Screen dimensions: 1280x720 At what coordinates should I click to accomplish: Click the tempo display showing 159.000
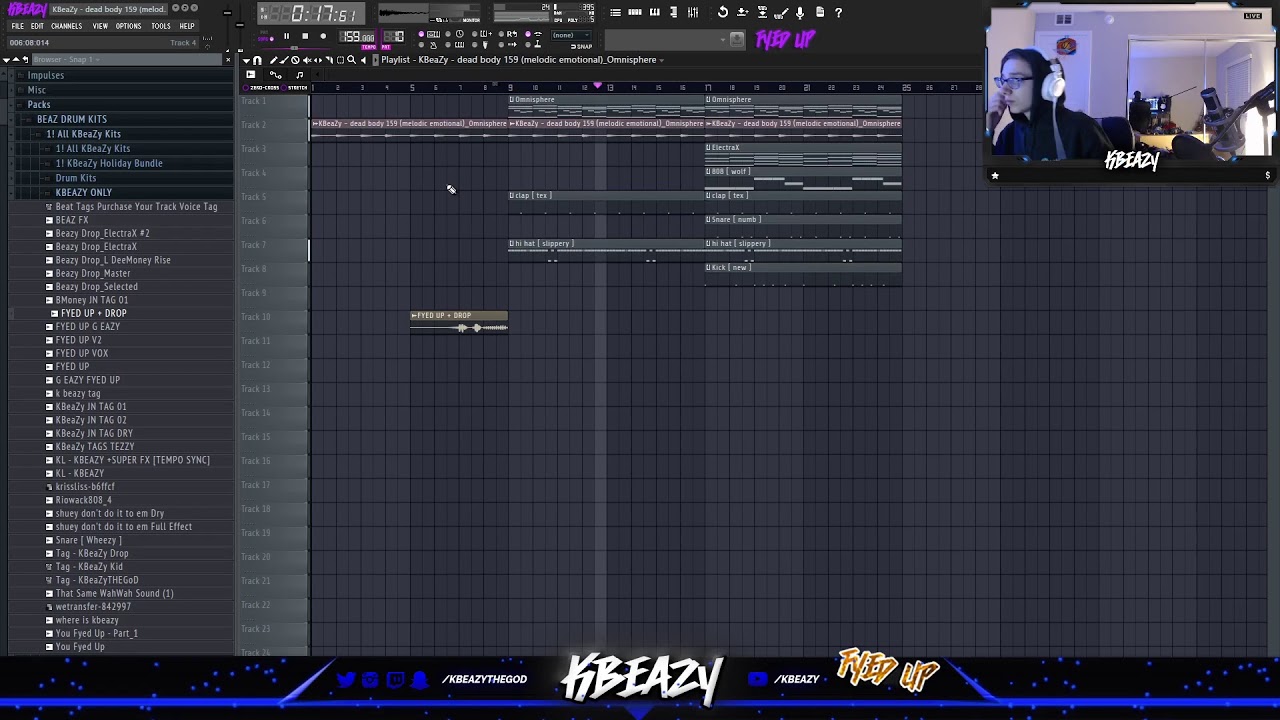356,36
